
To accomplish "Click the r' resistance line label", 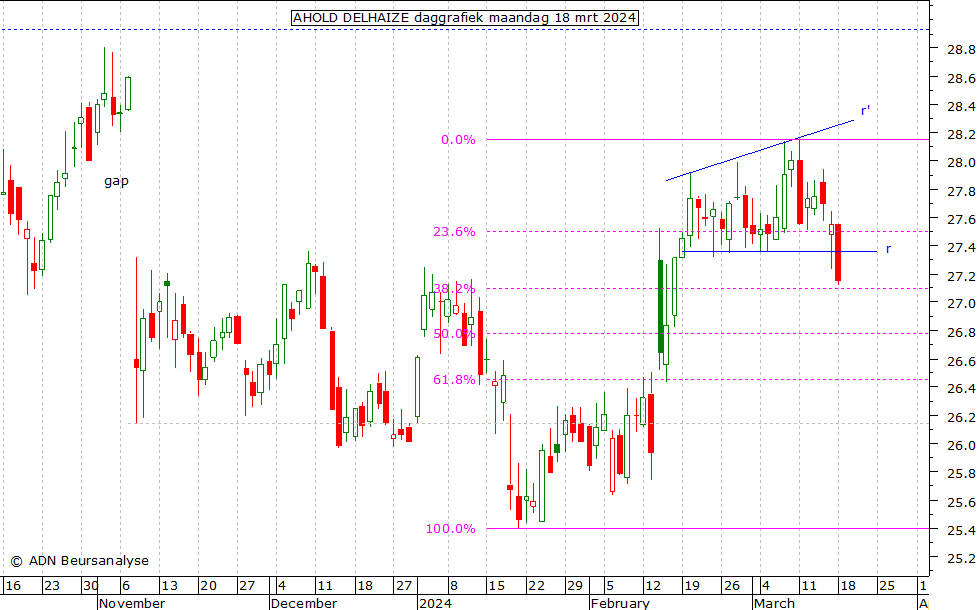I will point(865,111).
